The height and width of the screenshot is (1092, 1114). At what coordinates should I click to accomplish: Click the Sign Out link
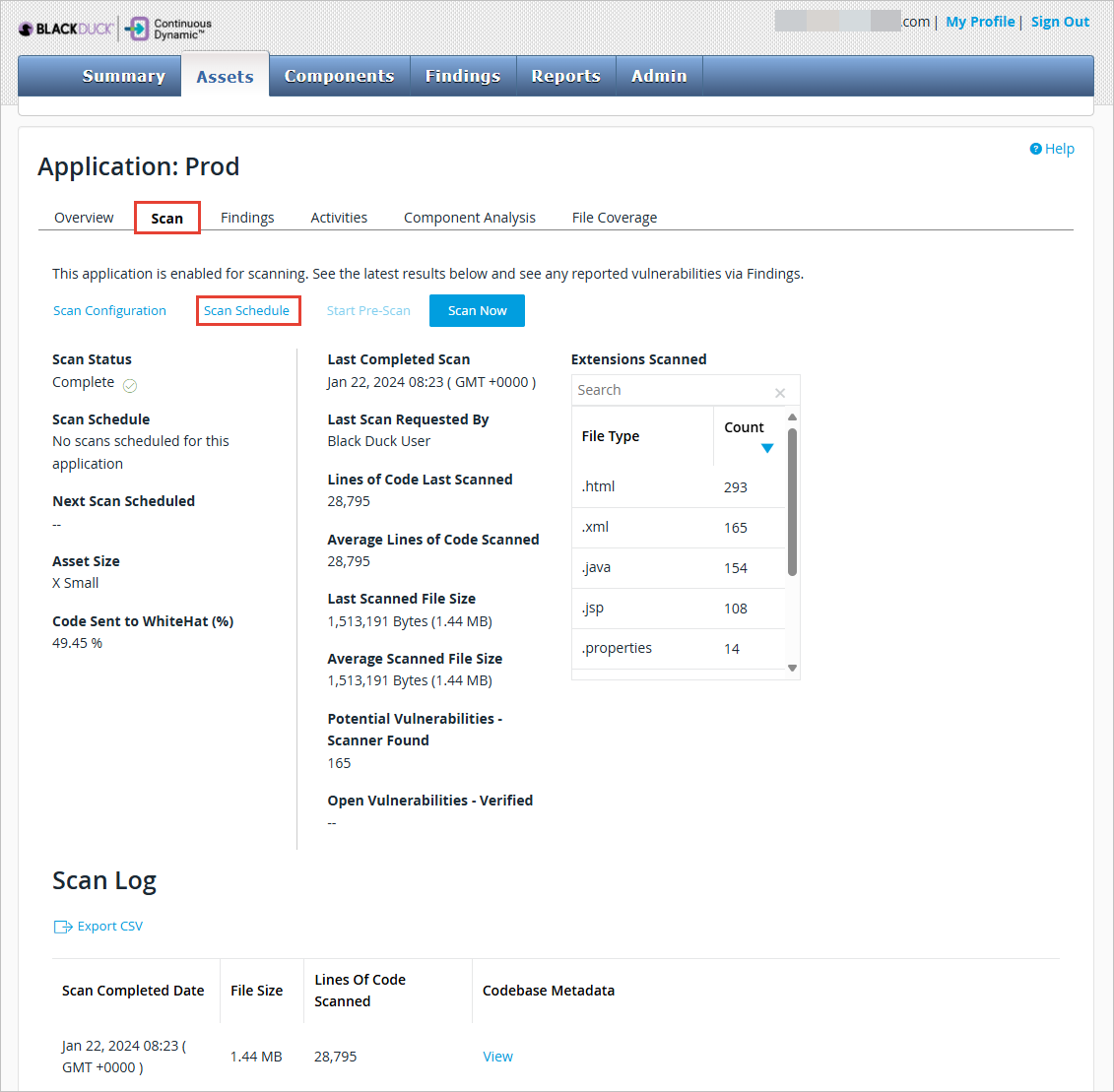coord(1060,22)
